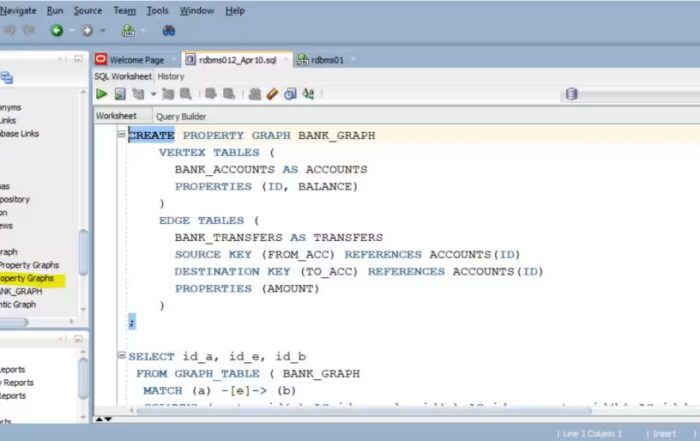Click the Reports panel vertical scrollbar
Viewport: 700px width, 441px height.
83,379
